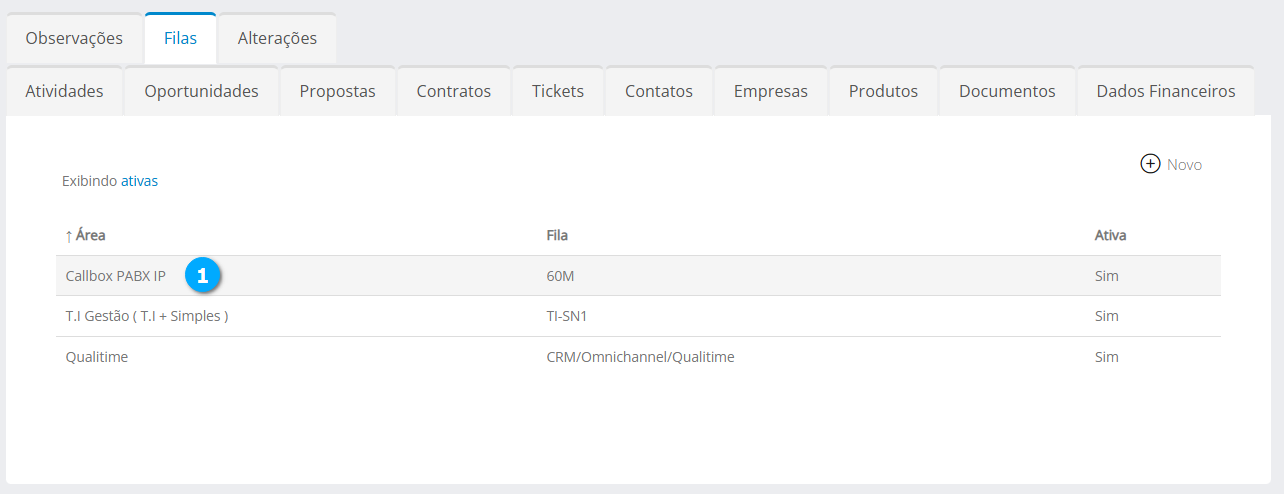This screenshot has height=494, width=1284.
Task: Open the T.I Gestão ( T.I + Simples ) row
Action: tap(147, 316)
